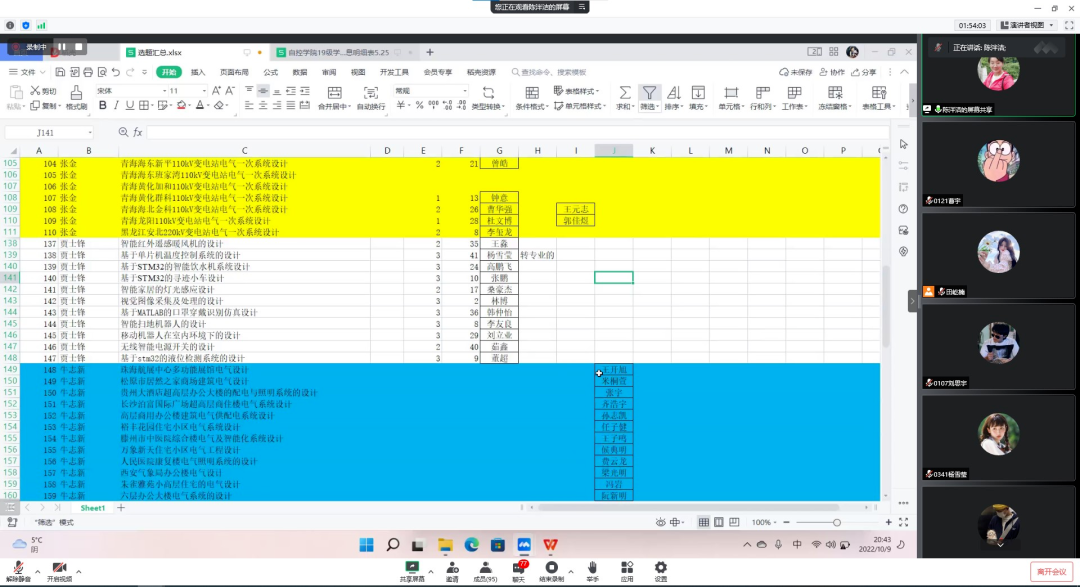Image resolution: width=1080 pixels, height=587 pixels.
Task: Click the 离开会议 (Leave Meeting) button
Action: click(1053, 571)
